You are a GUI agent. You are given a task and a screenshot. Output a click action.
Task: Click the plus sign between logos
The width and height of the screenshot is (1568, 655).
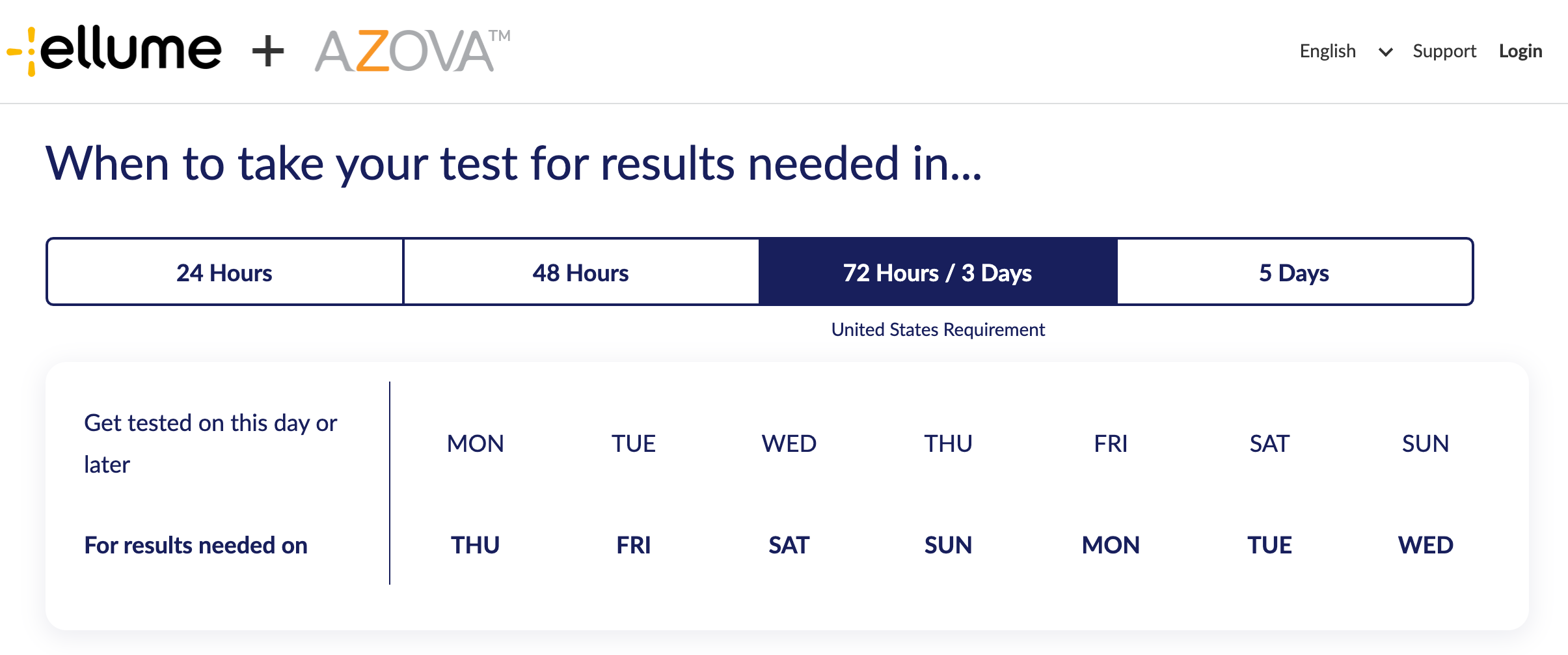coord(268,51)
